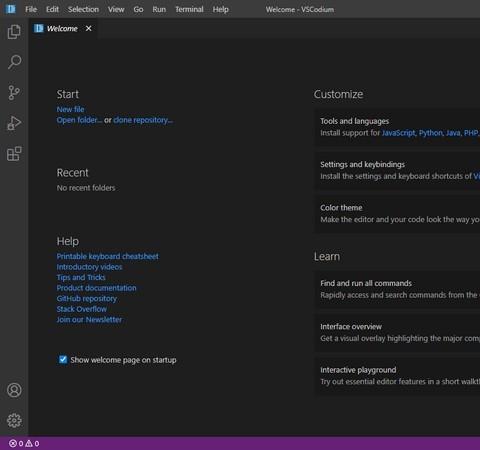Open the Run menu

[x=159, y=9]
